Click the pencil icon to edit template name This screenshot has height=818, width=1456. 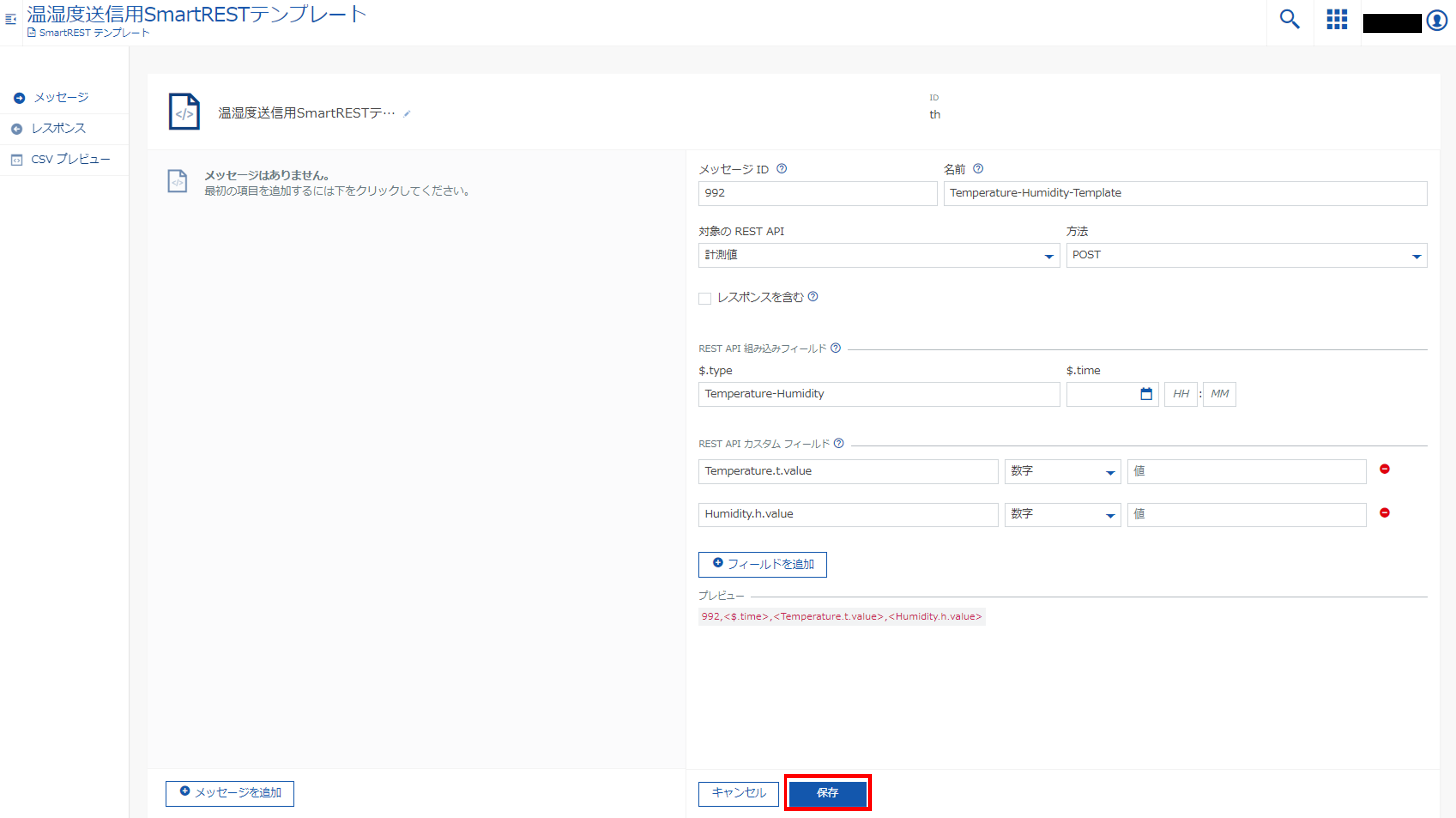(x=407, y=114)
